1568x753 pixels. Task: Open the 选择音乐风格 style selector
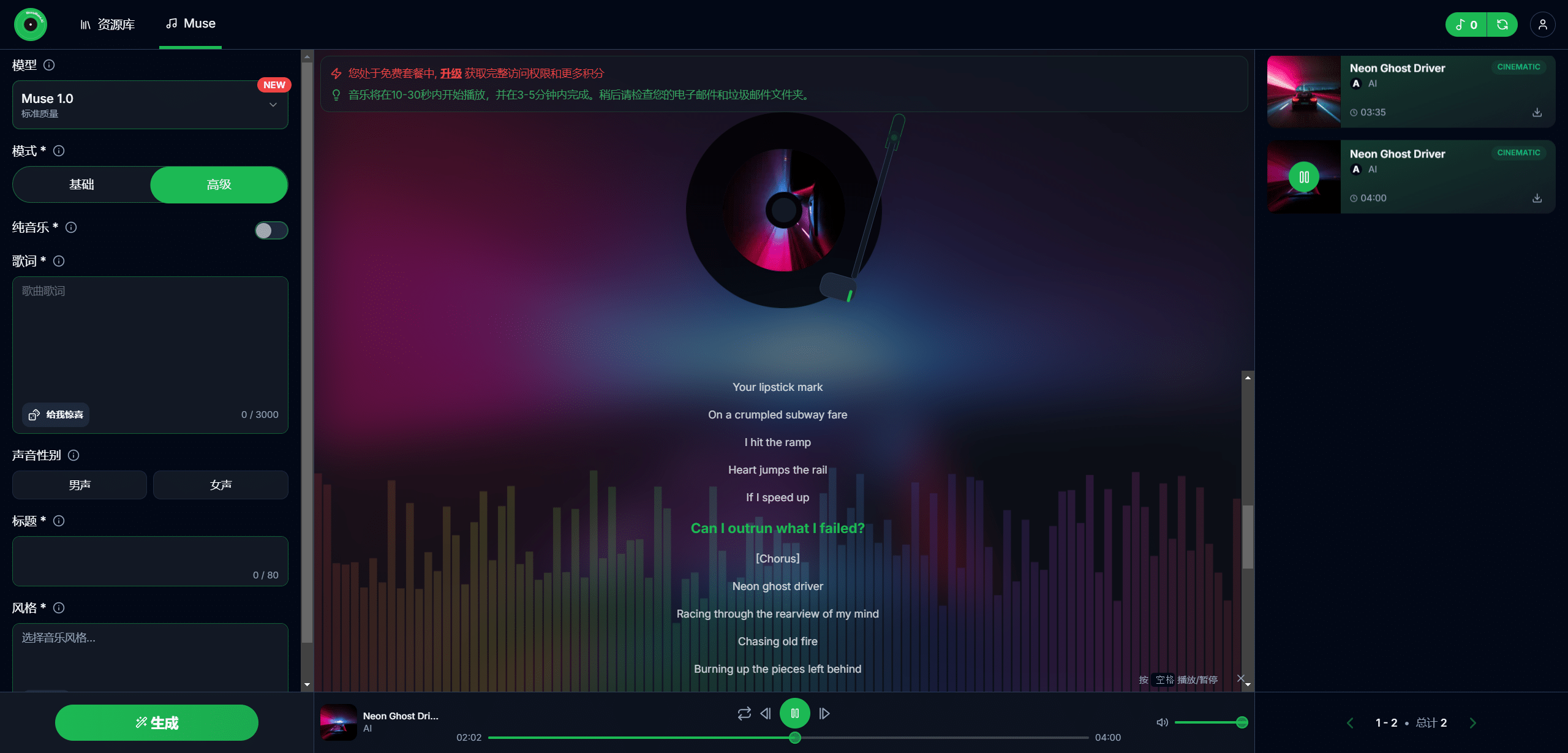150,649
